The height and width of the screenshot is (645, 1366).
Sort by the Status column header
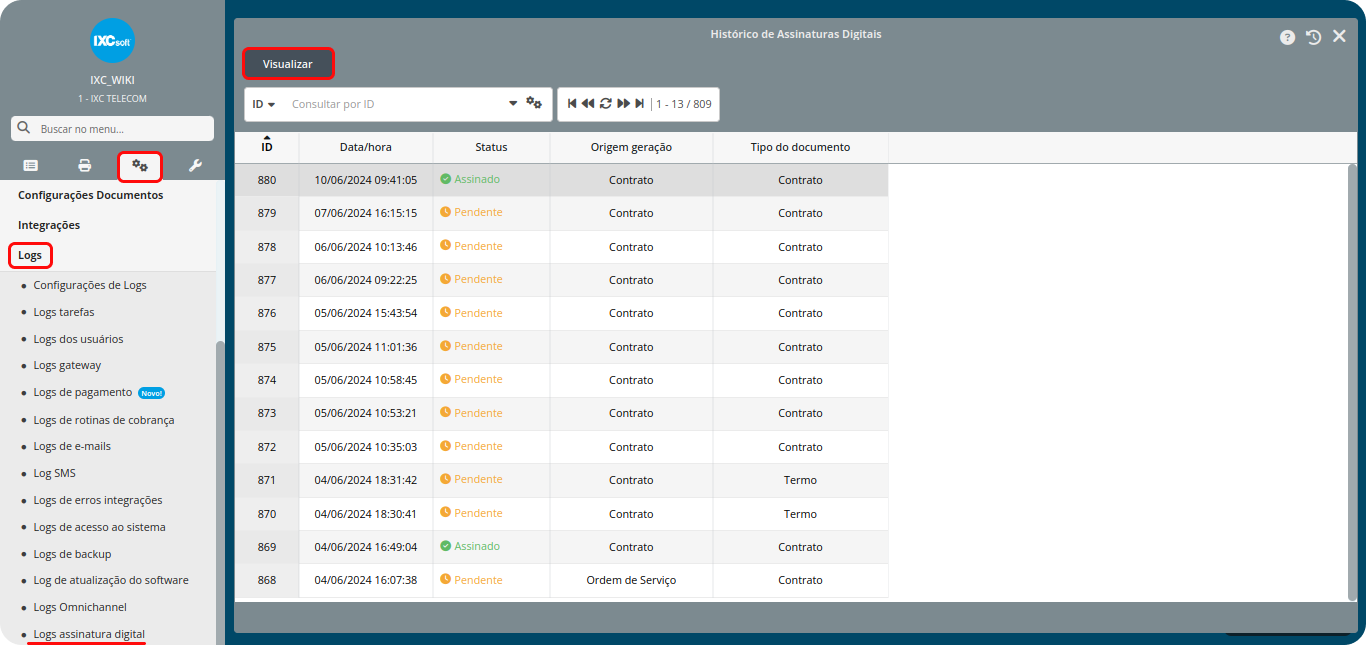pos(491,147)
